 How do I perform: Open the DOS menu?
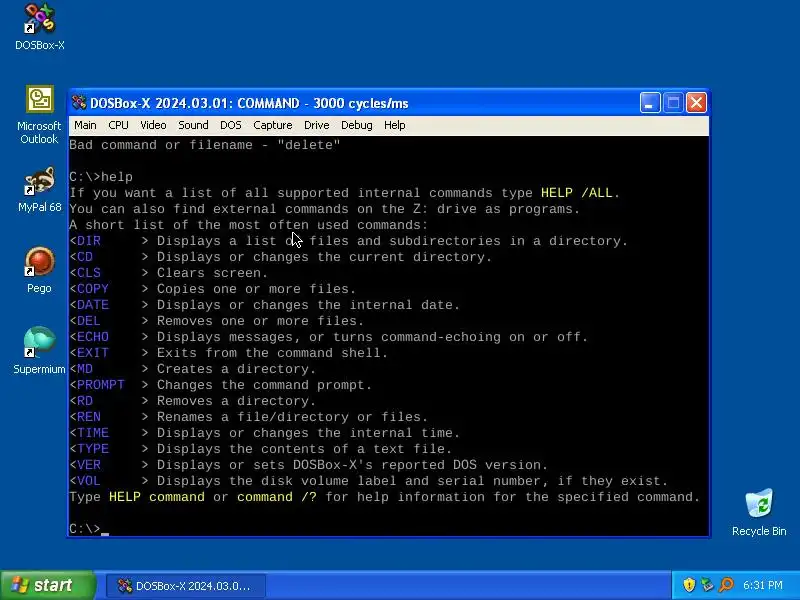[x=231, y=125]
